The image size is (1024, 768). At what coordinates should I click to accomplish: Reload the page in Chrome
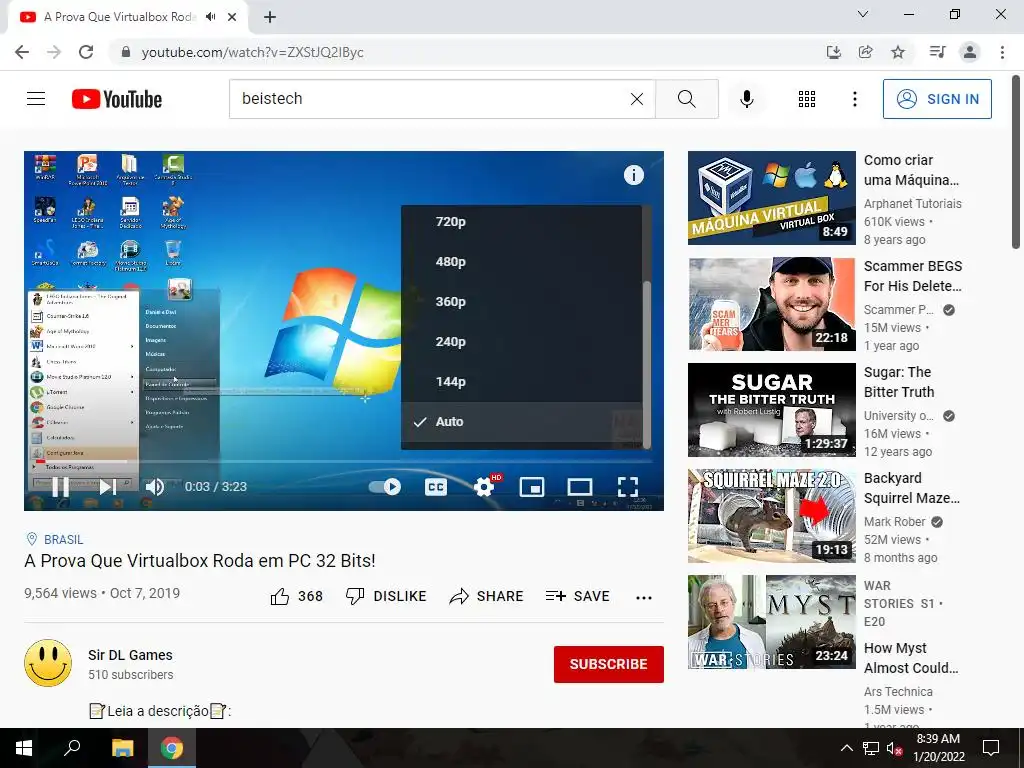point(86,52)
